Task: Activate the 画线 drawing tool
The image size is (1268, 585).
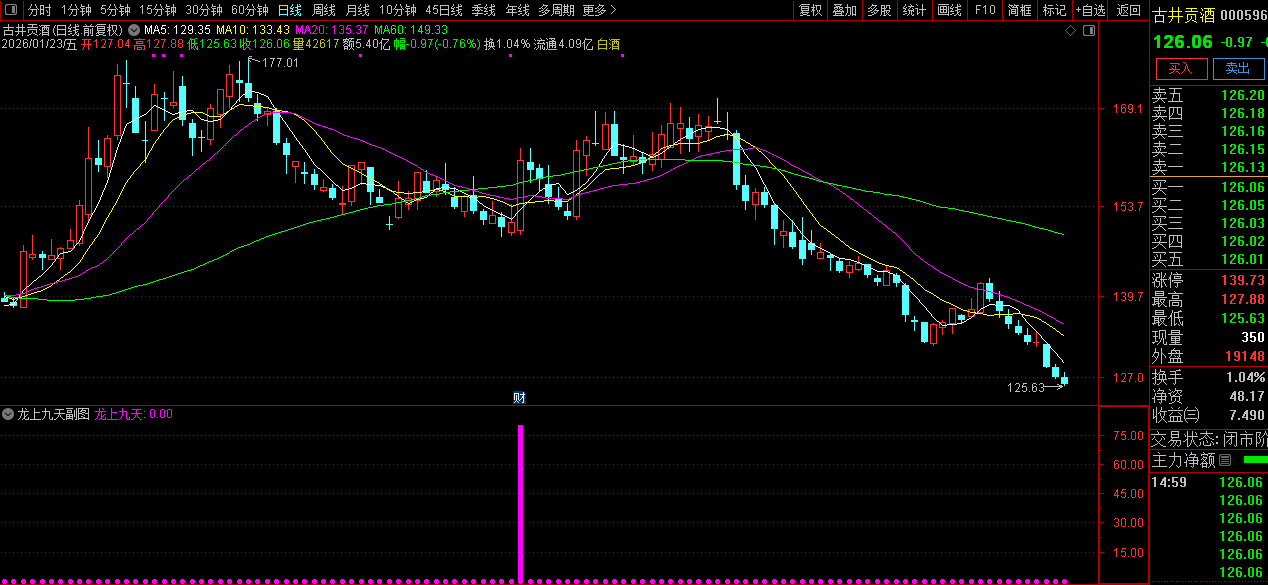Action: click(x=949, y=10)
